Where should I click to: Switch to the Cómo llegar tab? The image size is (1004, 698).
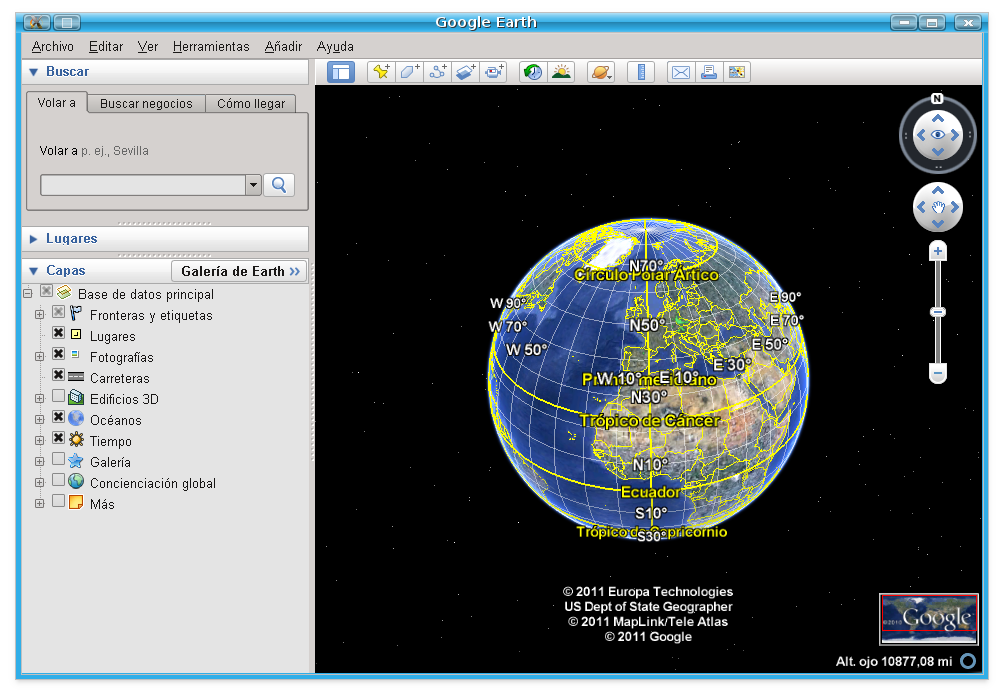coord(251,103)
